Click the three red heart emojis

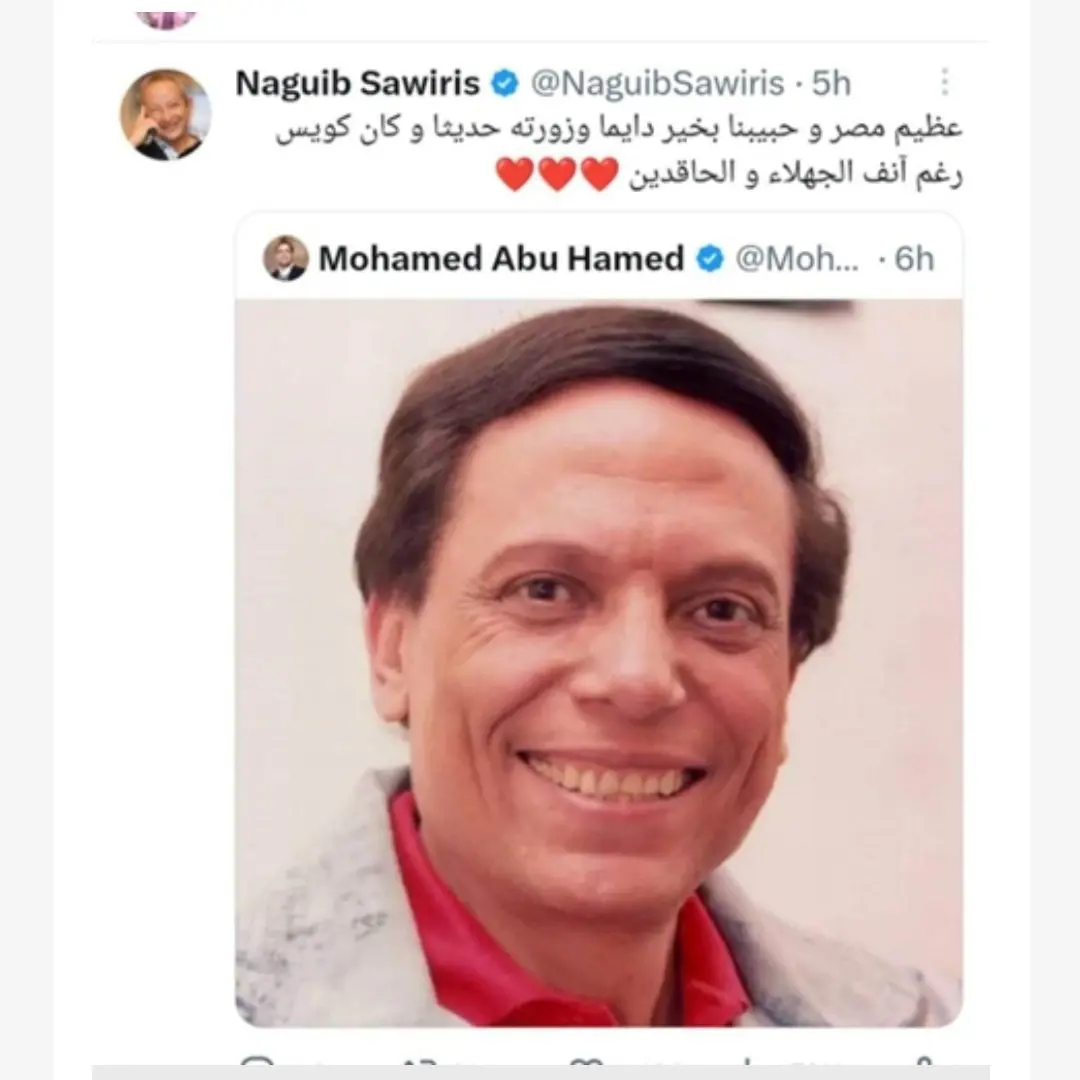[557, 174]
